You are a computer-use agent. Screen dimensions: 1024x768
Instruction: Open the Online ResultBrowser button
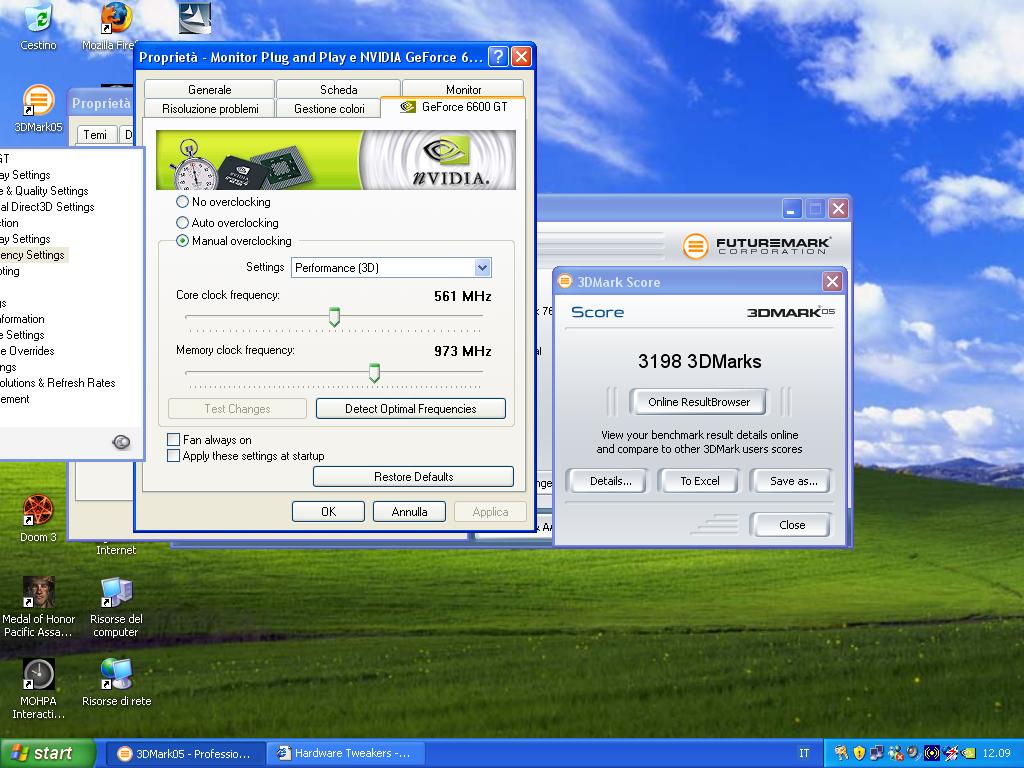click(x=699, y=402)
